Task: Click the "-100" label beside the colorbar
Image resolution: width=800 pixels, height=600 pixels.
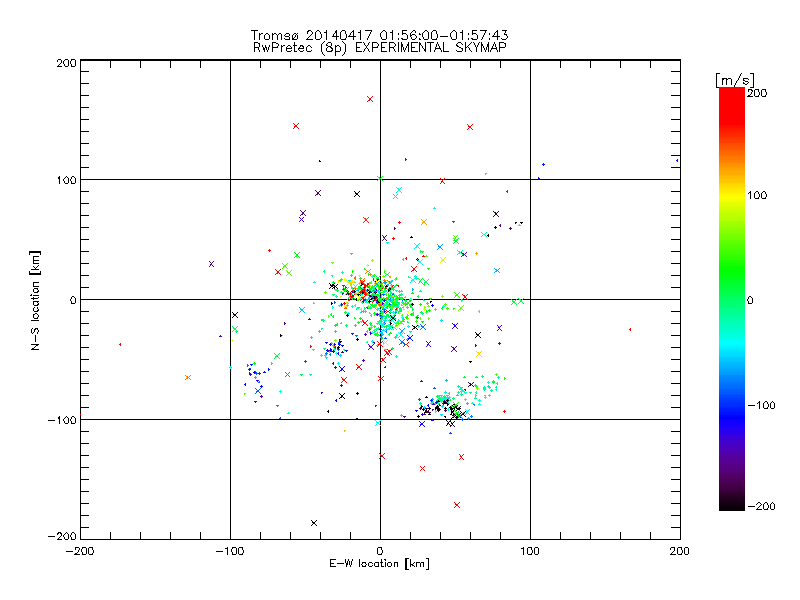Action: coord(761,406)
